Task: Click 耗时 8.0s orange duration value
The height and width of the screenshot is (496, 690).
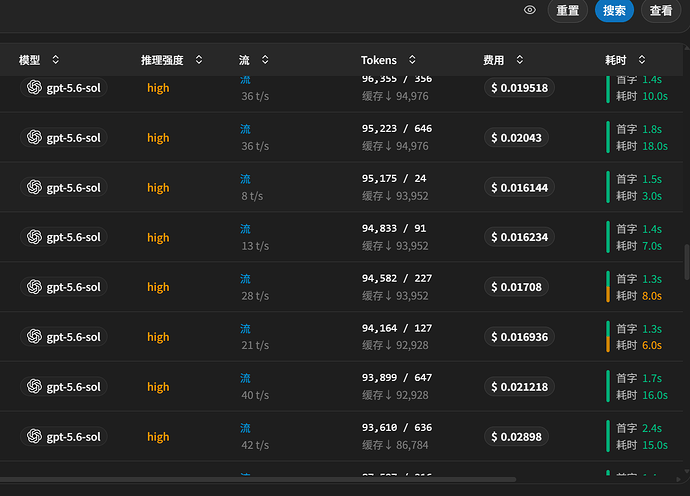Action: pos(652,296)
